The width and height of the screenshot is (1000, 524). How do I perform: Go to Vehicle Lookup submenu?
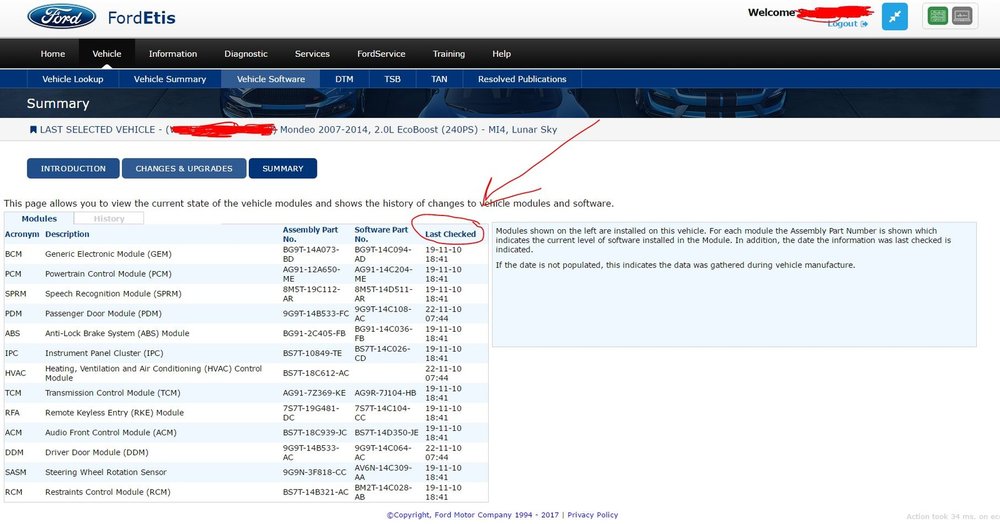point(73,79)
